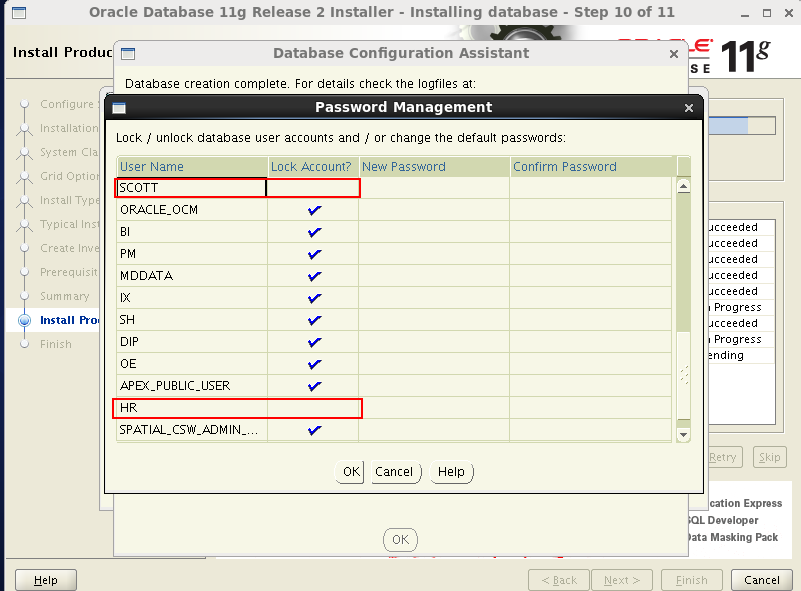Click New Password field for SCOTT
Screen dimensions: 801x591
(x=434, y=188)
